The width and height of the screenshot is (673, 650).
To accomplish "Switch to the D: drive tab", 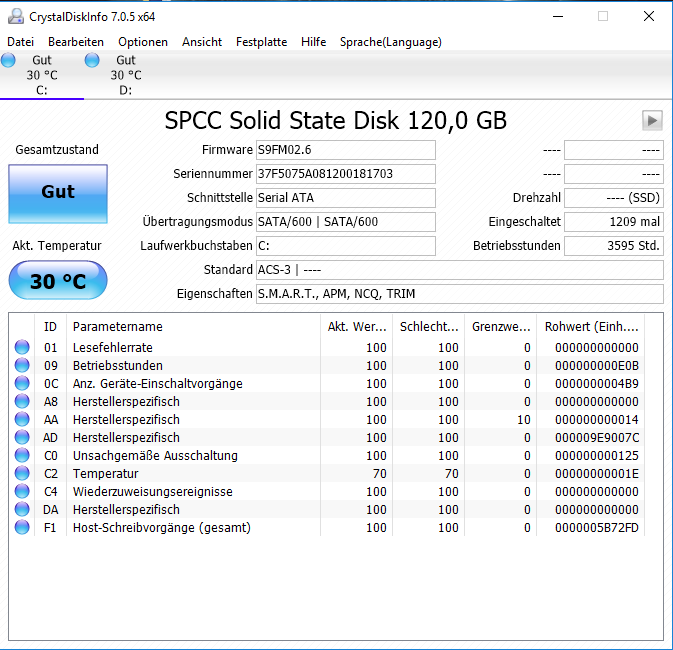I will pos(126,75).
